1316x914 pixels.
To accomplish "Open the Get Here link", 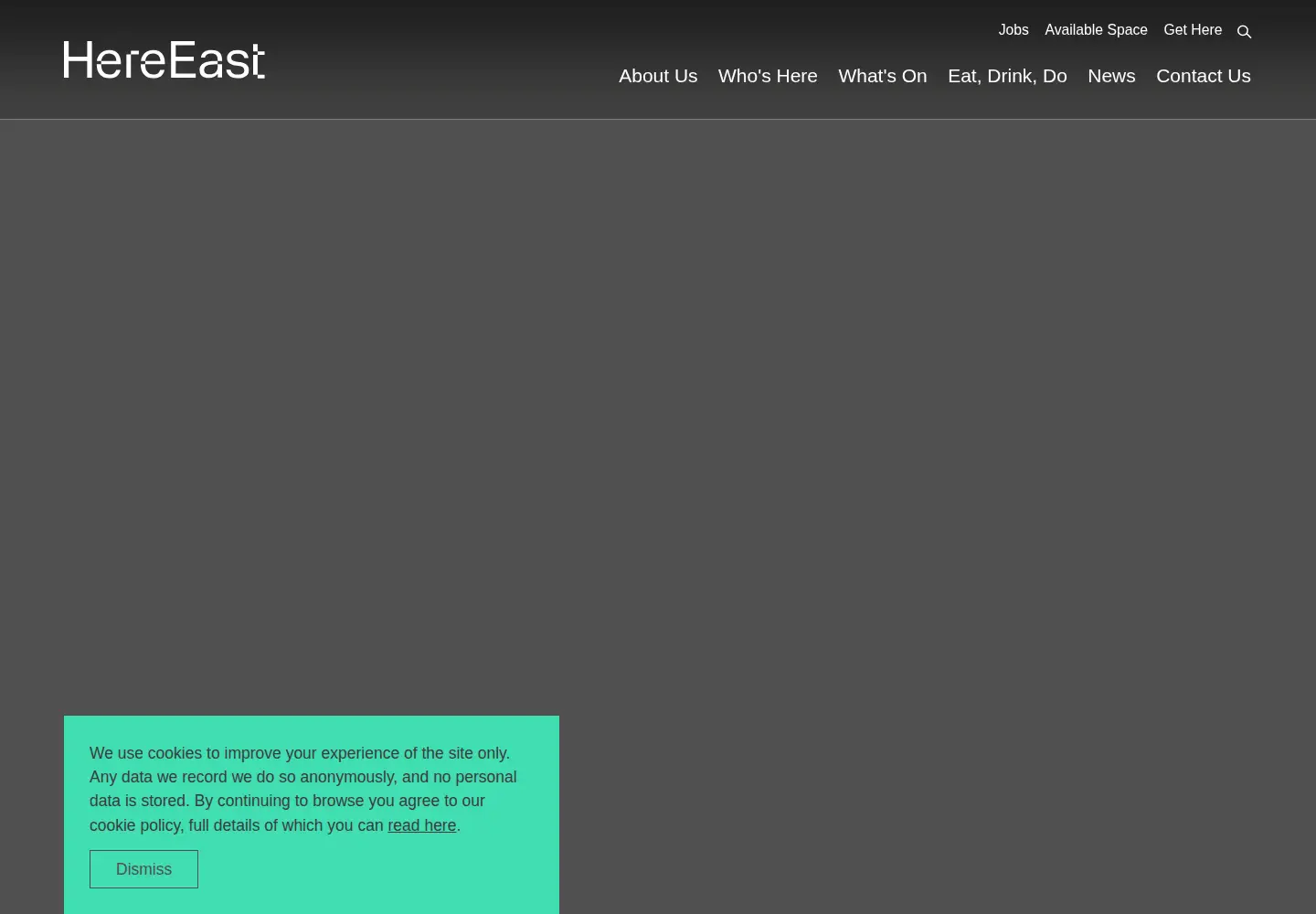I will coord(1193,30).
